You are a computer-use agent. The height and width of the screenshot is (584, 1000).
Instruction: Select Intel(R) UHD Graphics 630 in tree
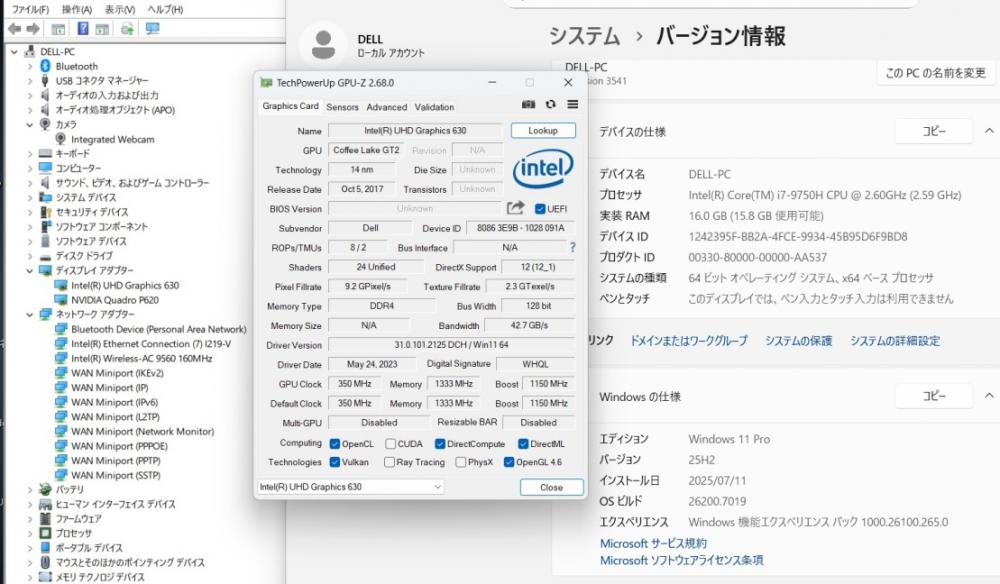click(125, 285)
